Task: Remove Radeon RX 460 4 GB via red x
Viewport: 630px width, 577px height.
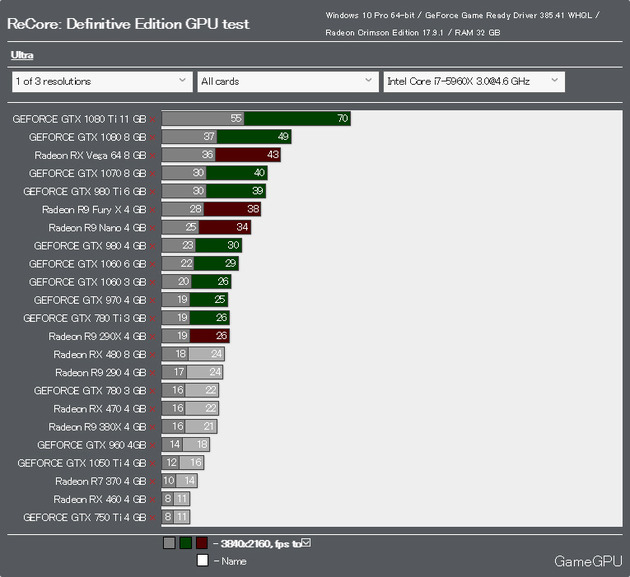Action: 152,499
